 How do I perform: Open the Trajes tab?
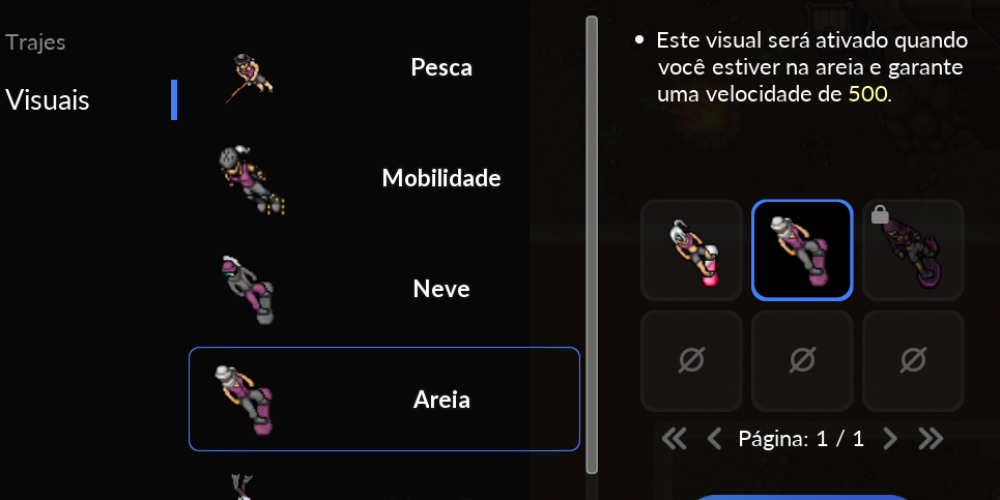[x=36, y=43]
